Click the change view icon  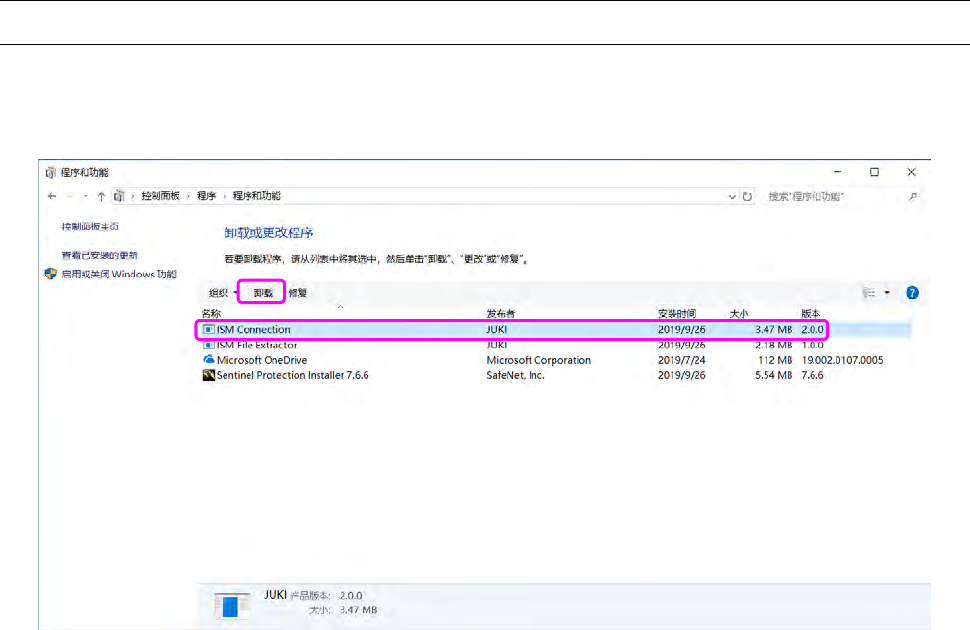tap(869, 293)
